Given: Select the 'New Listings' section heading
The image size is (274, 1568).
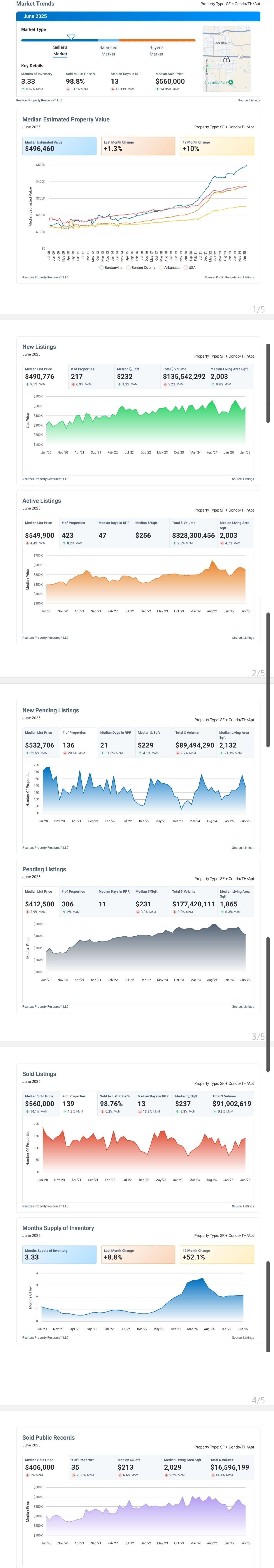Looking at the screenshot, I should (x=39, y=346).
